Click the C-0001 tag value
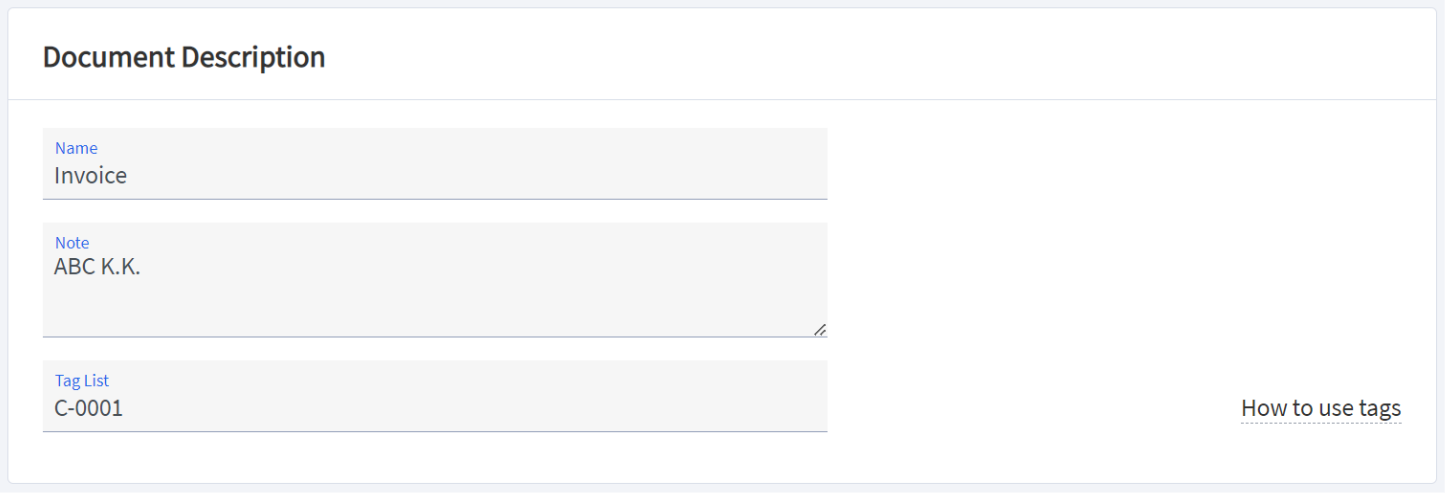 pyautogui.click(x=89, y=408)
